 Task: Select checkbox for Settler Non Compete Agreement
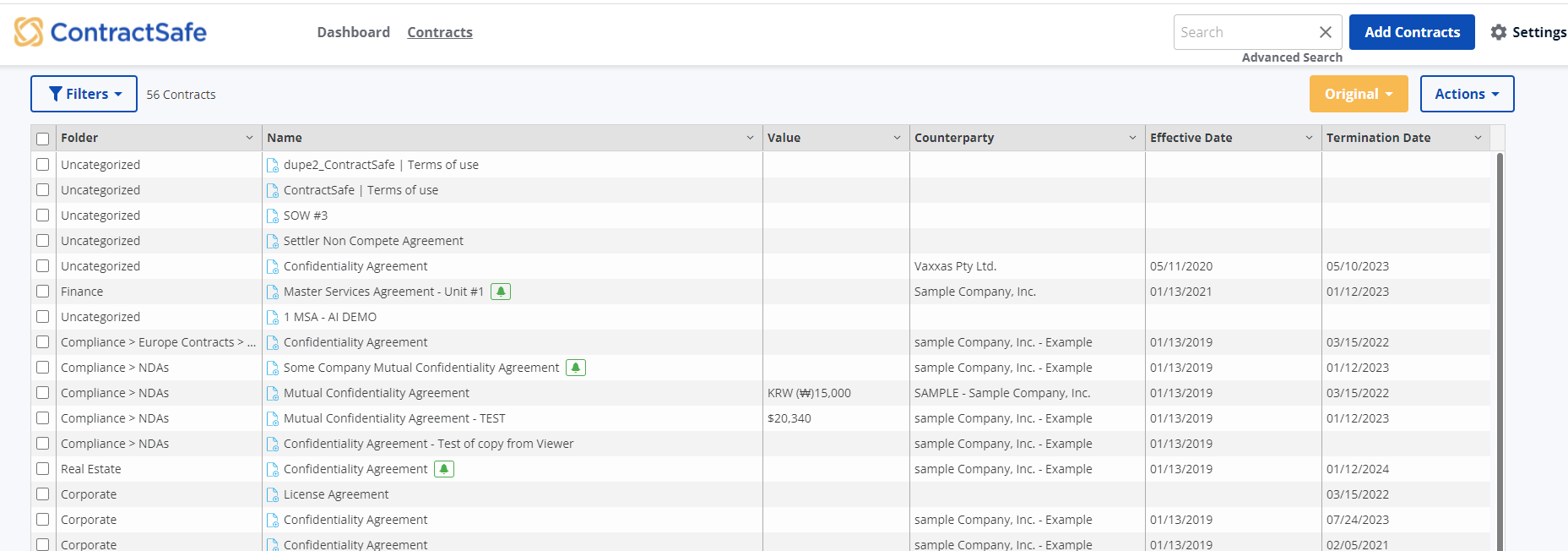(x=43, y=241)
